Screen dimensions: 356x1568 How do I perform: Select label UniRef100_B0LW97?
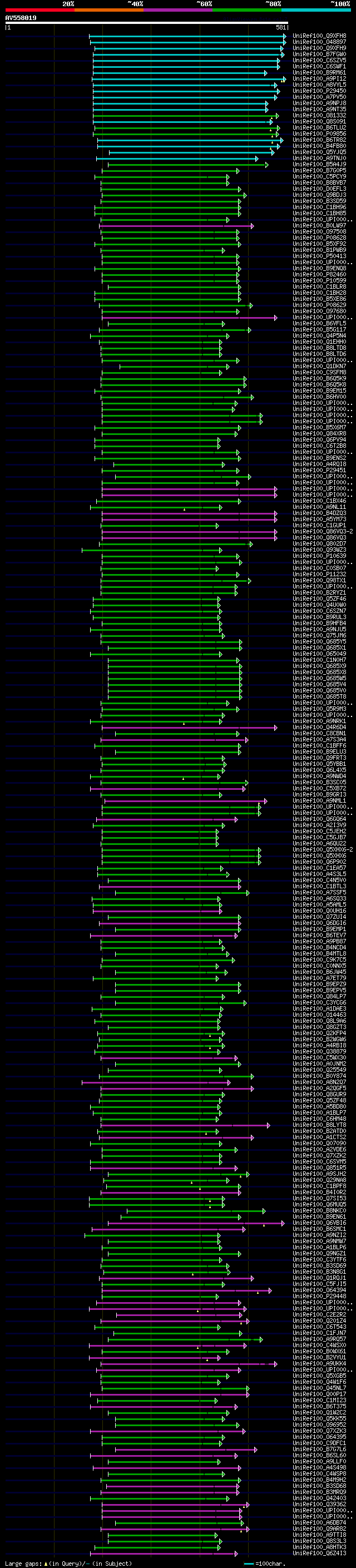coord(319,226)
